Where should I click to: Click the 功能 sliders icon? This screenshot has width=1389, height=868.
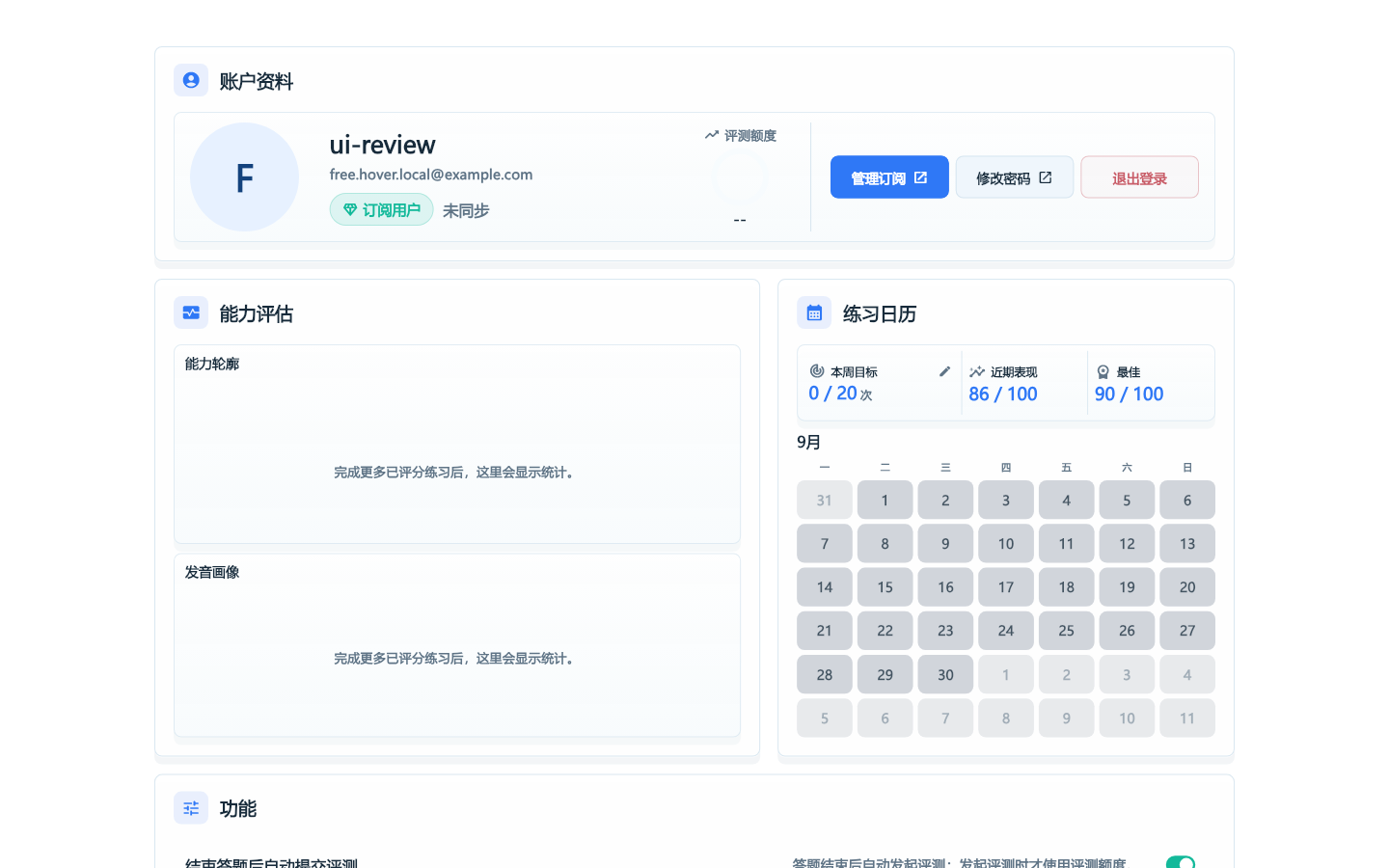point(191,807)
